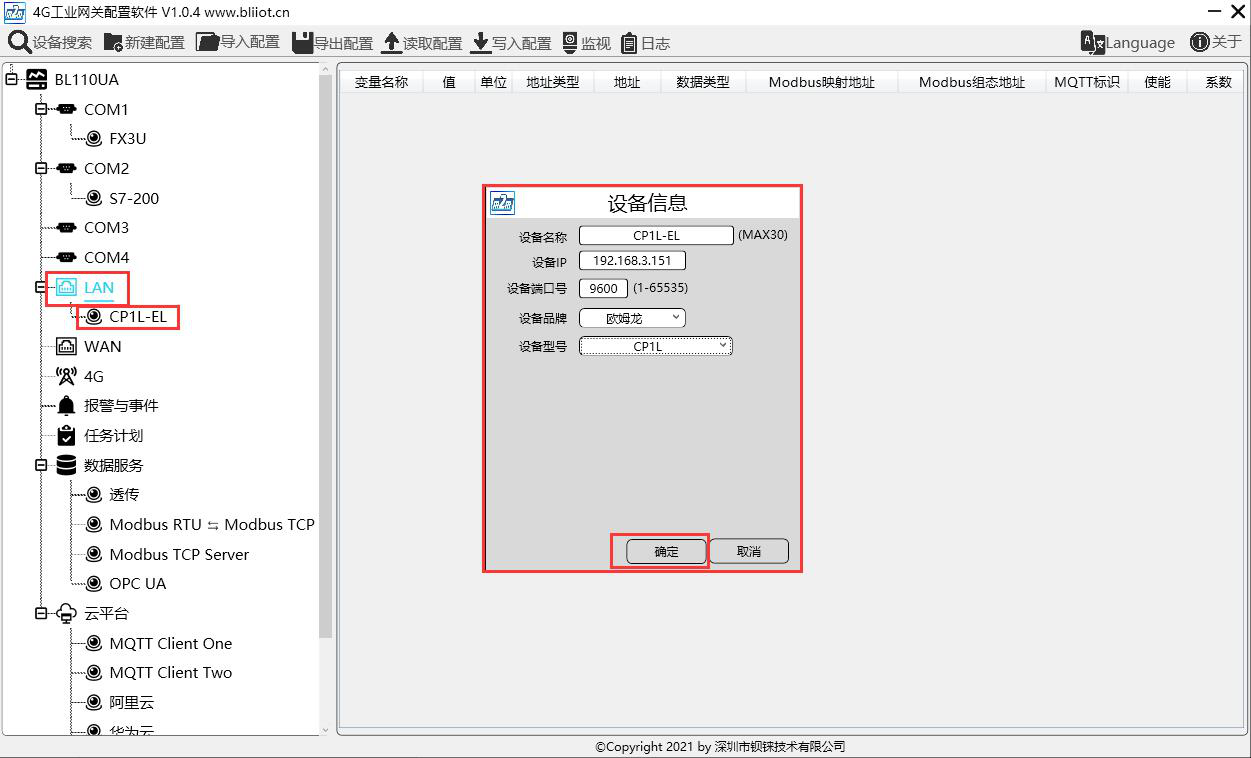Image resolution: width=1251 pixels, height=758 pixels.
Task: Select MQTT Client One item
Action: [171, 643]
